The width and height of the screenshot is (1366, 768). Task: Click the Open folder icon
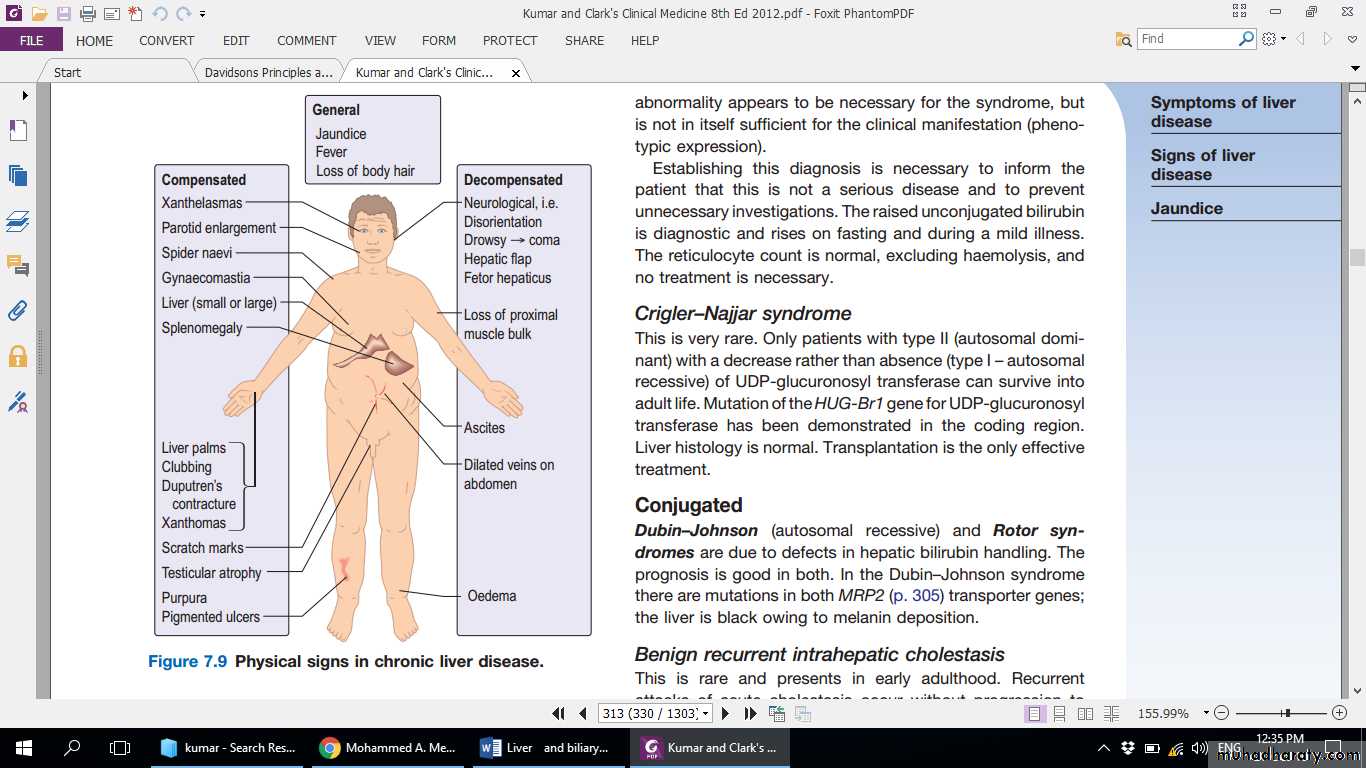tap(39, 14)
